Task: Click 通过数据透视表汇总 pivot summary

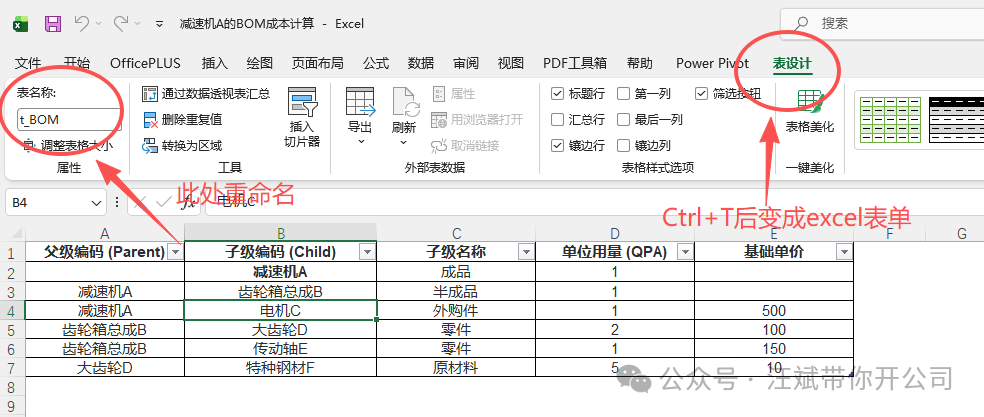Action: pyautogui.click(x=206, y=94)
